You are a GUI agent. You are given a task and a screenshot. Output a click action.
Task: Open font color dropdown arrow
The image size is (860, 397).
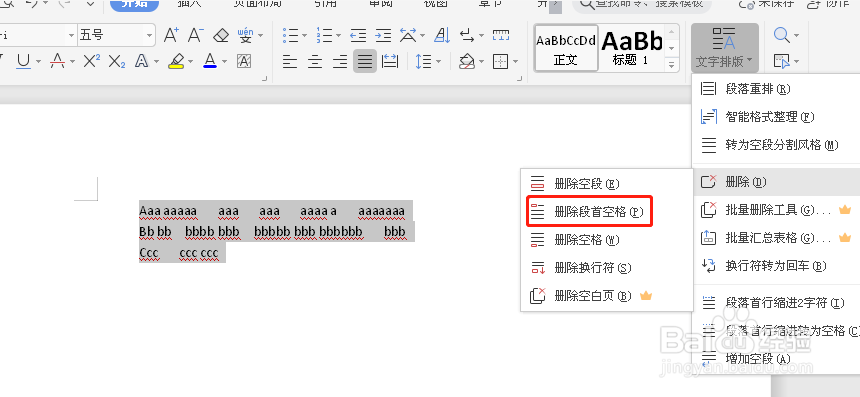tap(224, 62)
